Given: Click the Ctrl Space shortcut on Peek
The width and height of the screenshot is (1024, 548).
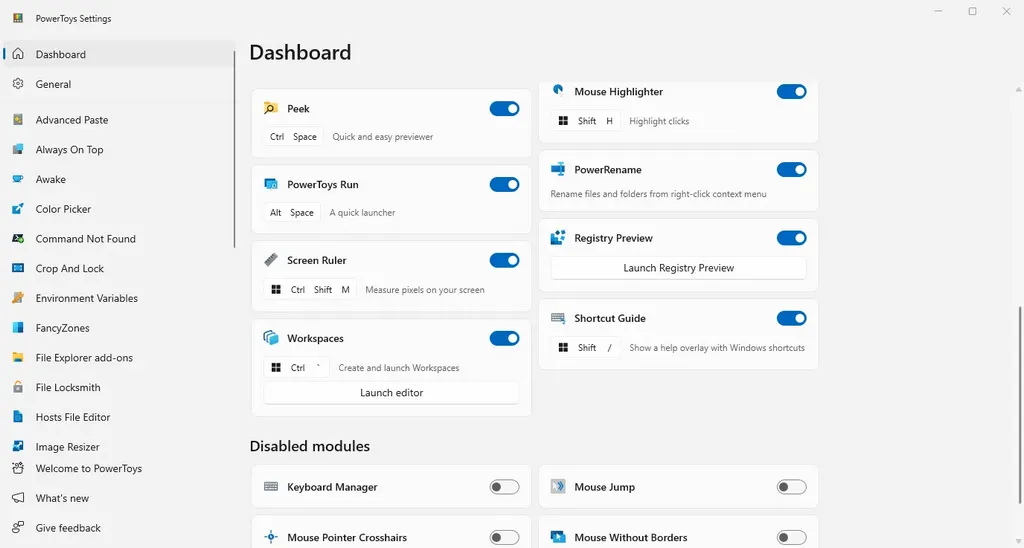Looking at the screenshot, I should [x=293, y=137].
